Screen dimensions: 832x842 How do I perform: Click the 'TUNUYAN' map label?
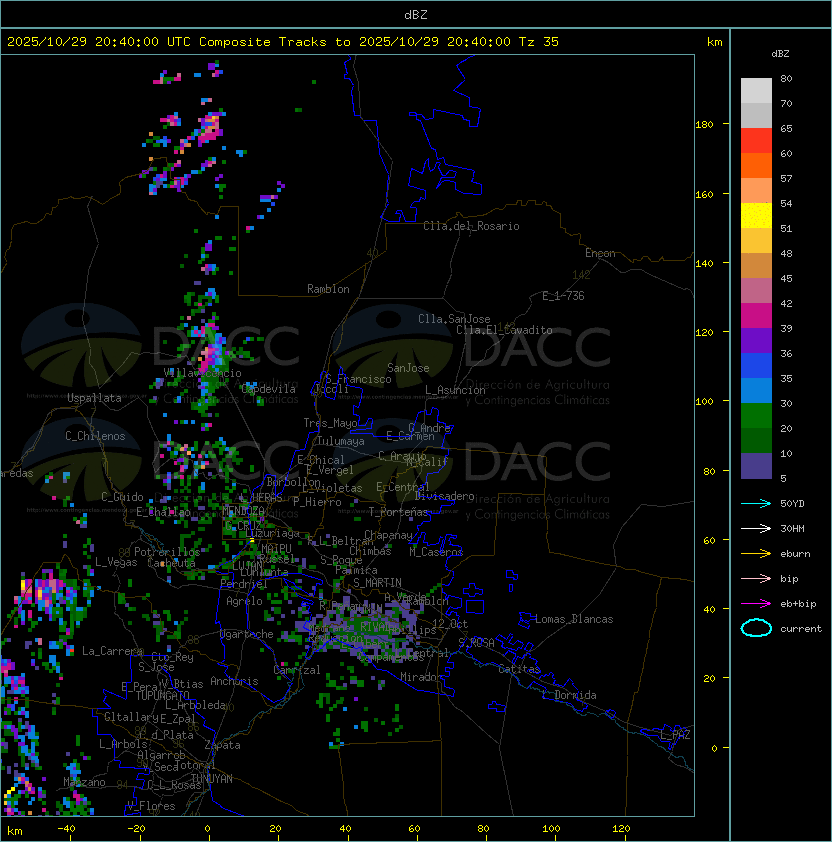coord(212,779)
